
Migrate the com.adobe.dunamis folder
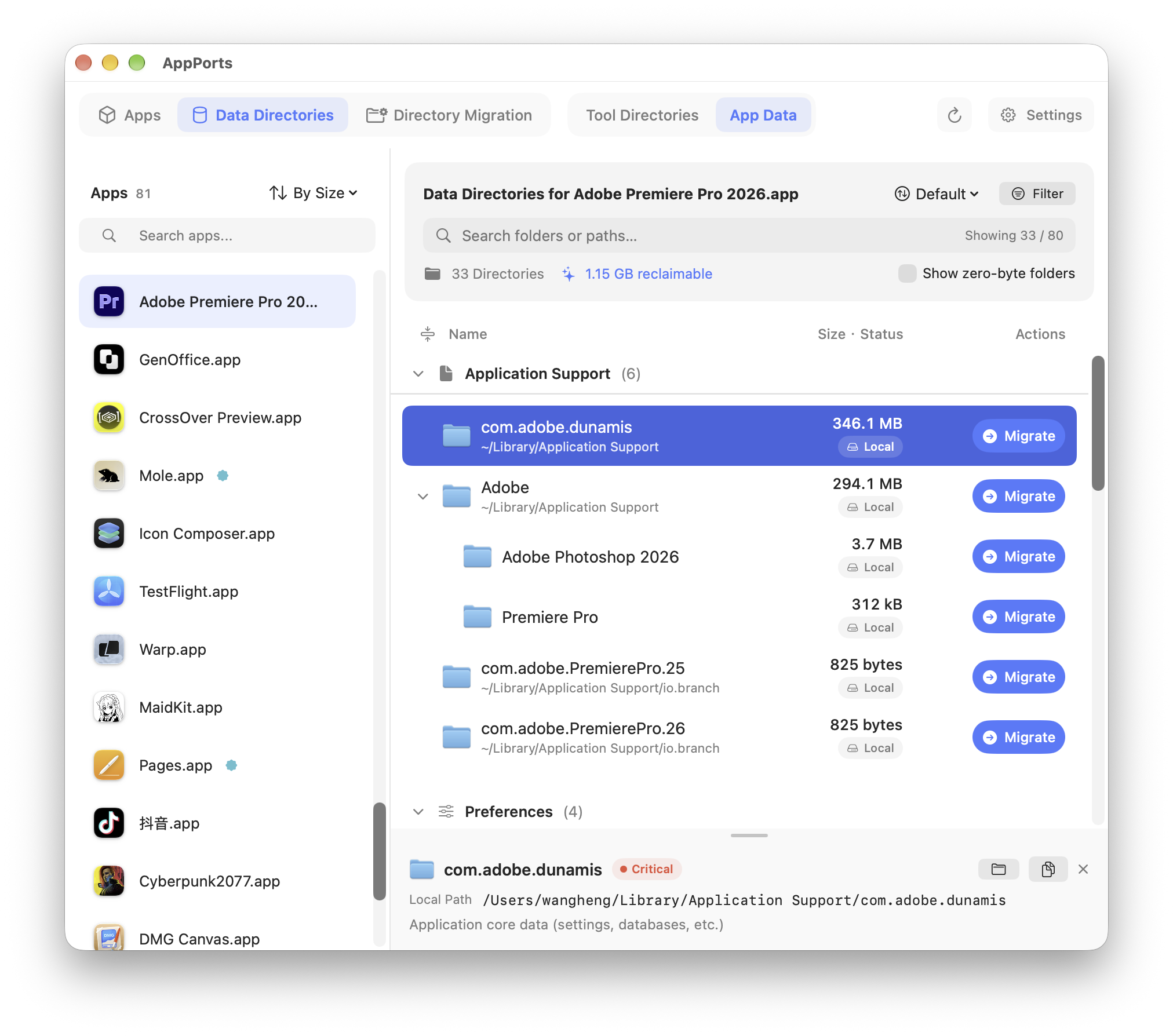pos(1018,436)
